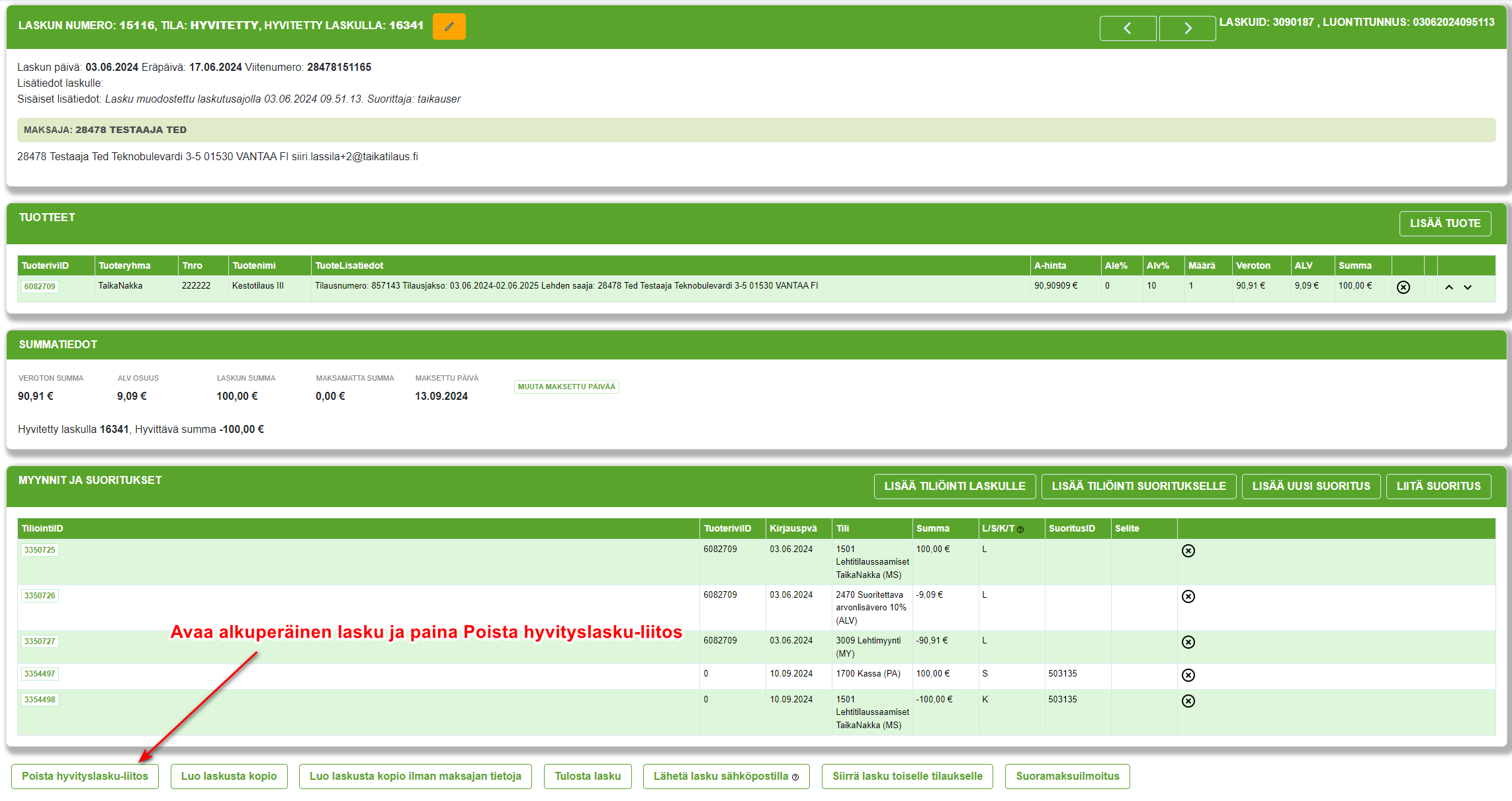
Task: Delete posting row 3350727
Action: 1188,642
